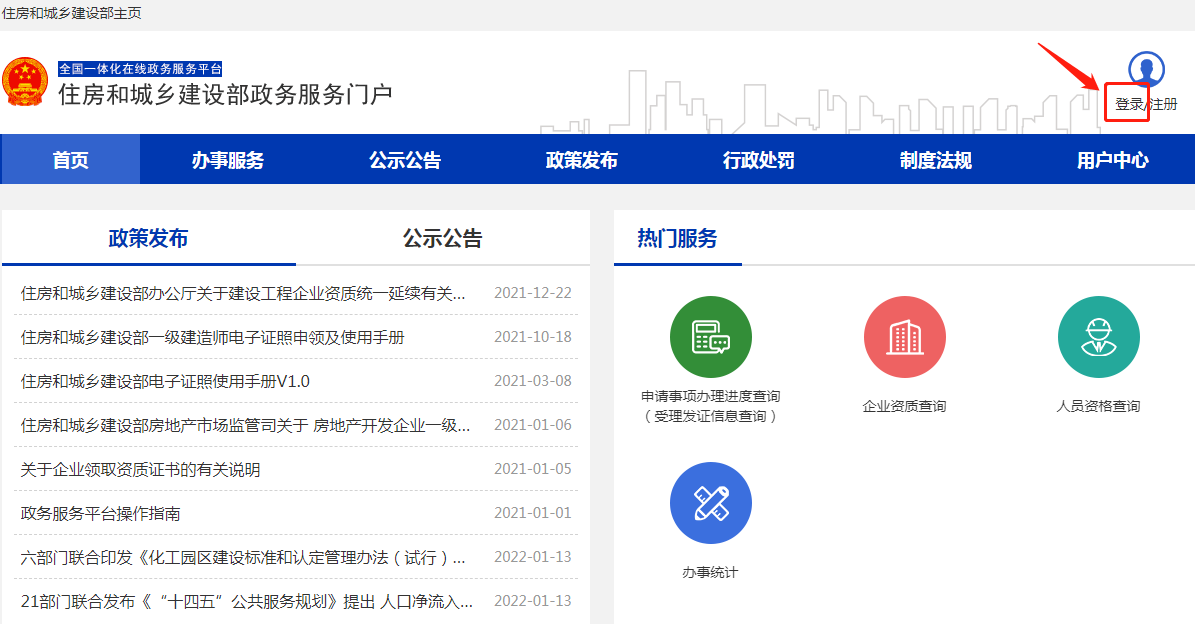Open 申请事项办理进度查询 green icon

coord(710,337)
